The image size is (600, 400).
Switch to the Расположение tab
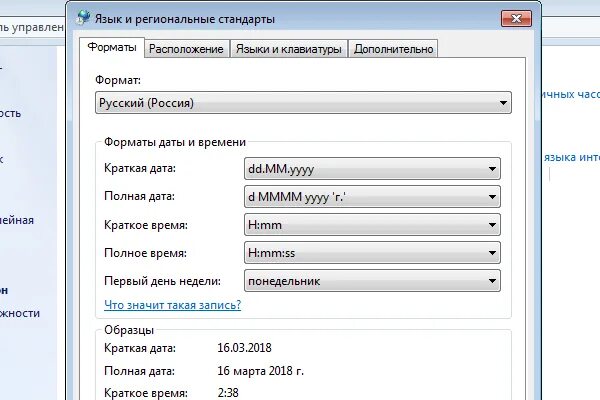tap(186, 49)
